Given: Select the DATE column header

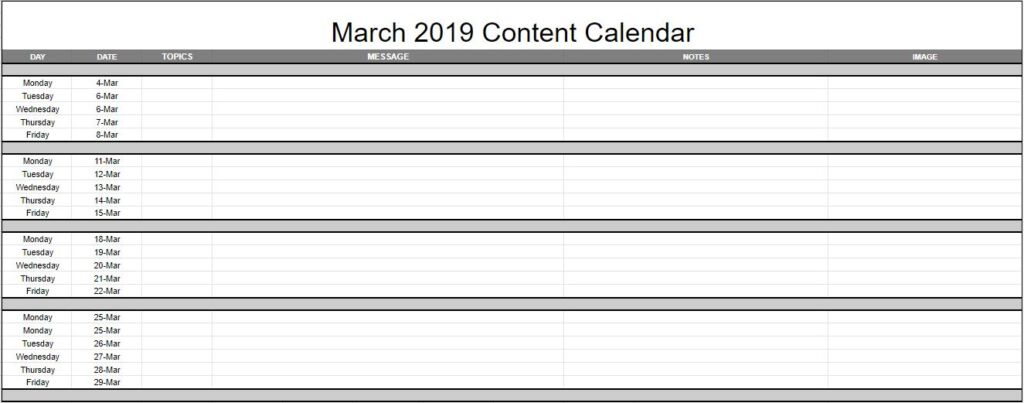Looking at the screenshot, I should (107, 57).
